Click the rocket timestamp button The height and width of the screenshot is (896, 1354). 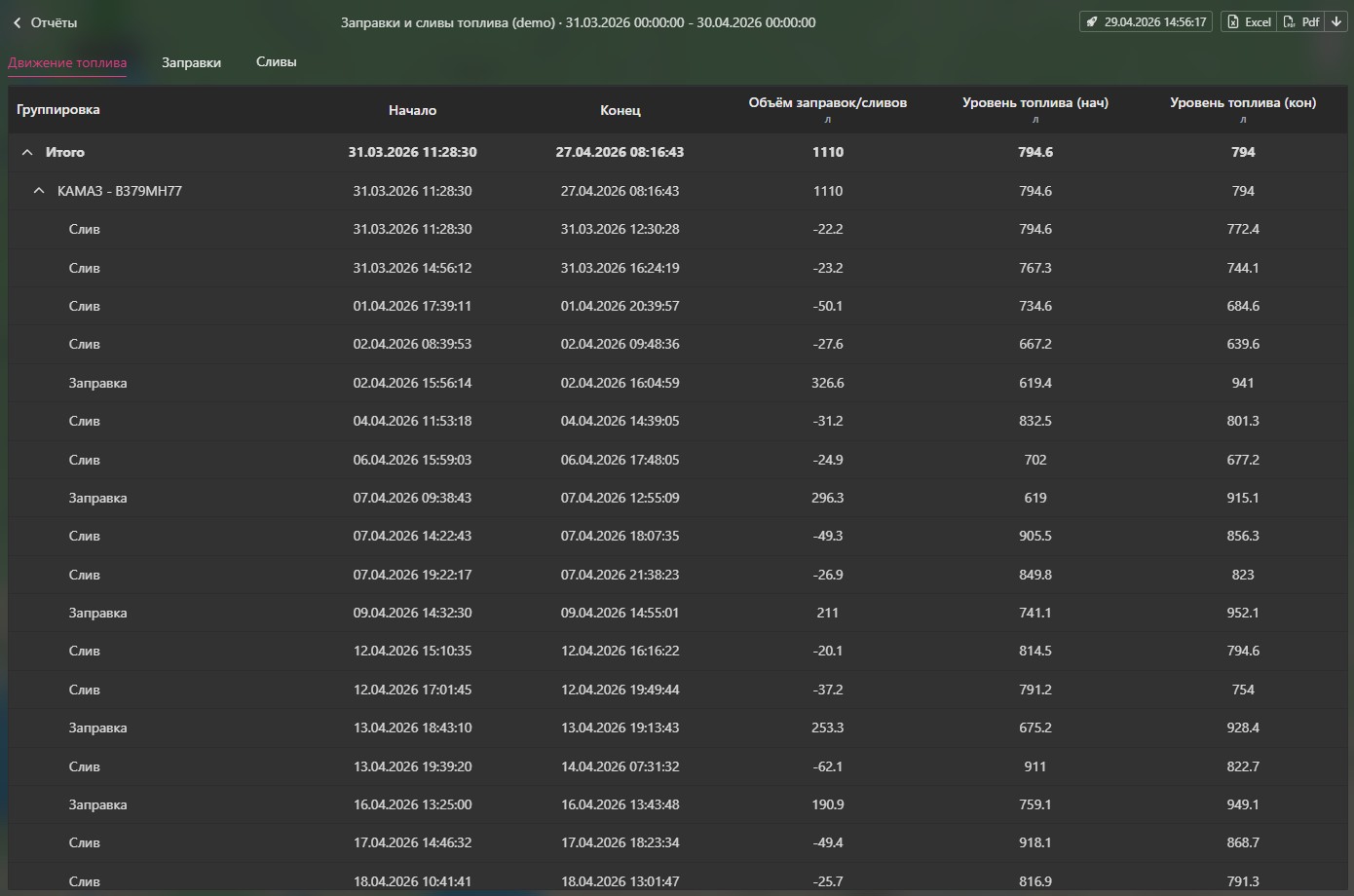pyautogui.click(x=1146, y=21)
